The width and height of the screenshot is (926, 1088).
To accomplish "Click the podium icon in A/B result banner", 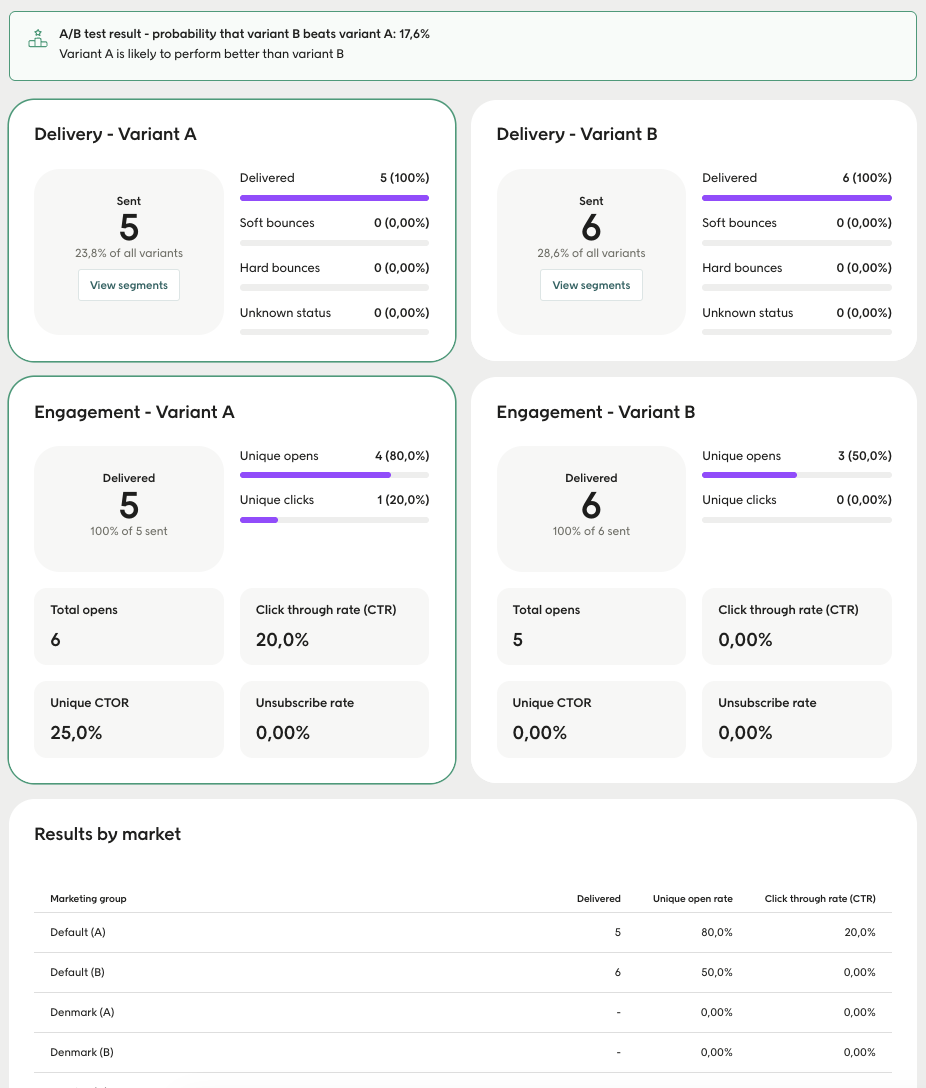I will point(38,39).
